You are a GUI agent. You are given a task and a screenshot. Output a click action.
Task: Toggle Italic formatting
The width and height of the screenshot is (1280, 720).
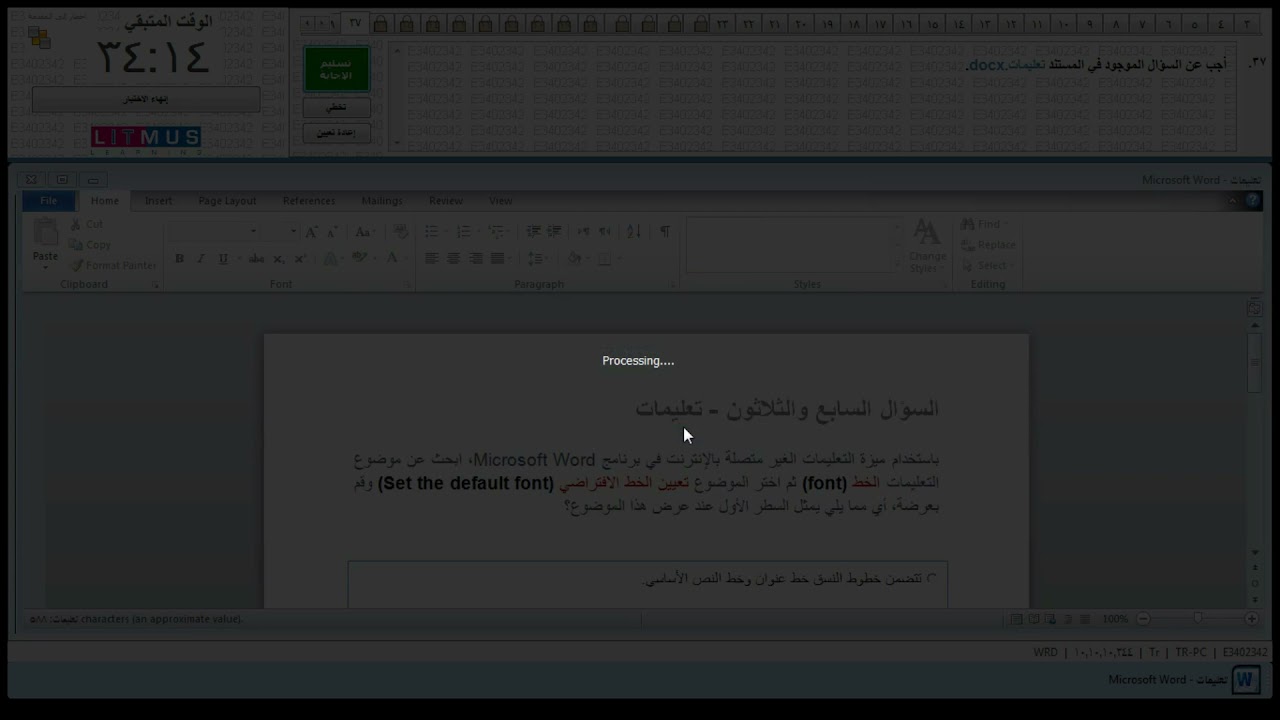[200, 258]
